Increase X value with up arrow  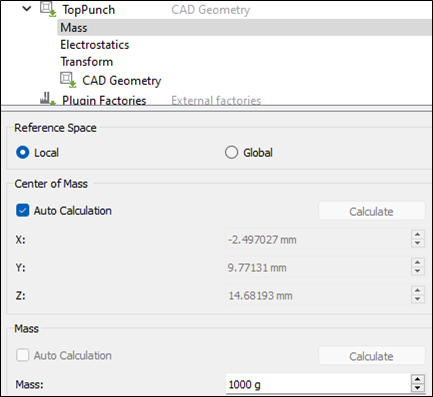418,234
